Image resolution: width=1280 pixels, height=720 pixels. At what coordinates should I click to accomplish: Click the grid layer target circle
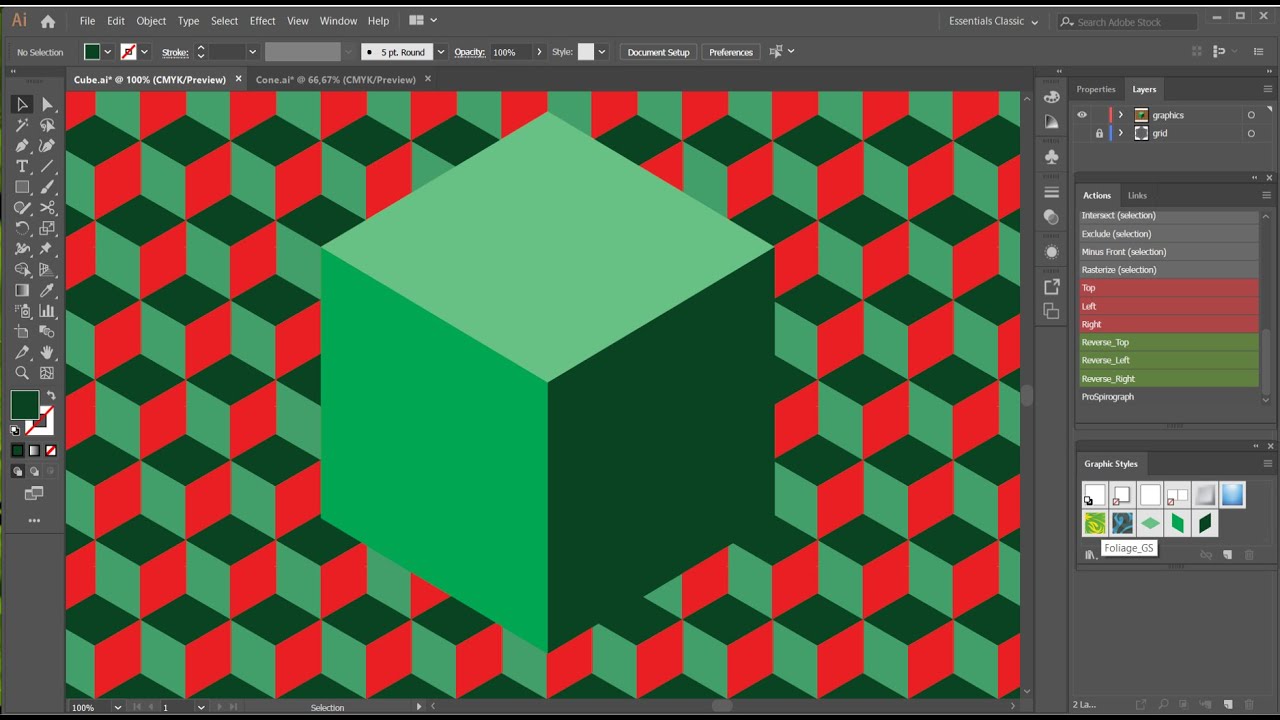click(x=1251, y=133)
